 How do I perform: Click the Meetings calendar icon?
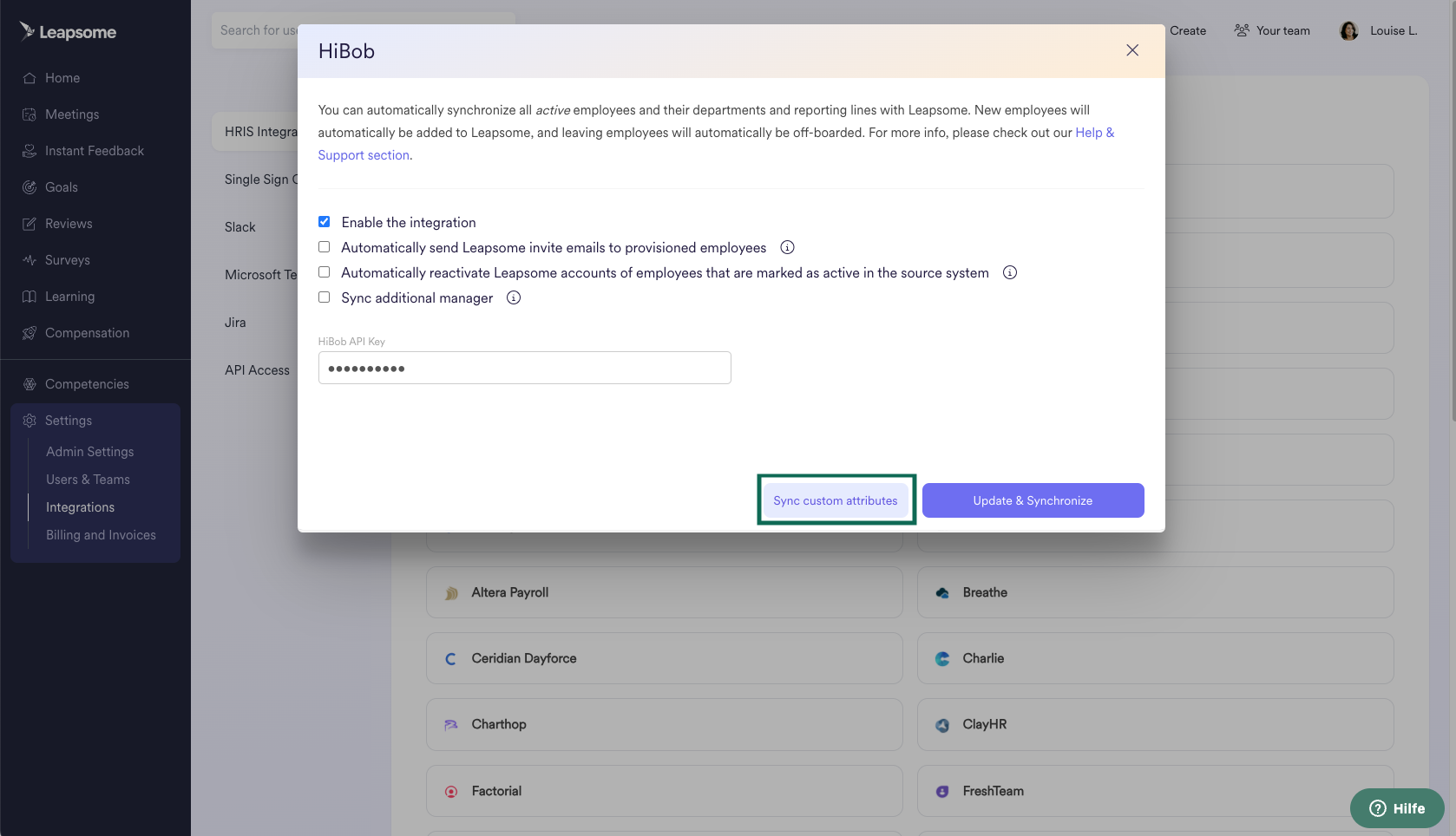tap(30, 114)
